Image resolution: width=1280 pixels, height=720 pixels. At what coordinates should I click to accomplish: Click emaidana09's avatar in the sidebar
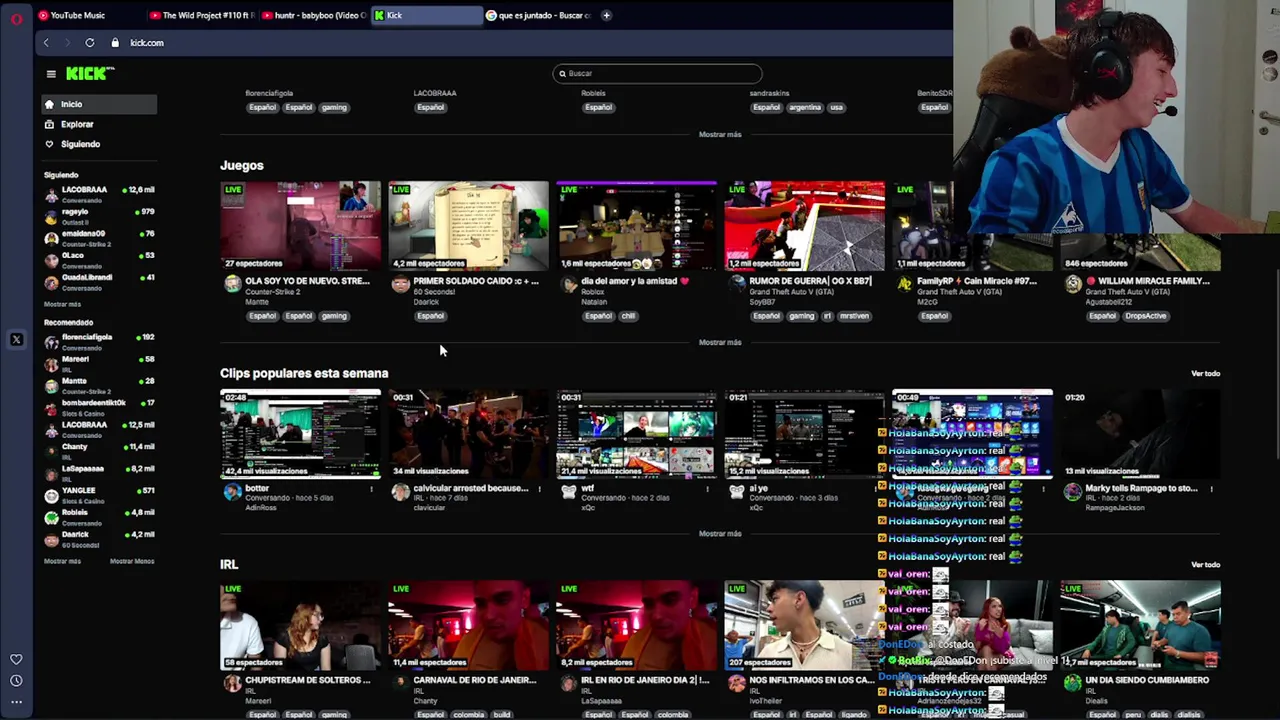51,238
